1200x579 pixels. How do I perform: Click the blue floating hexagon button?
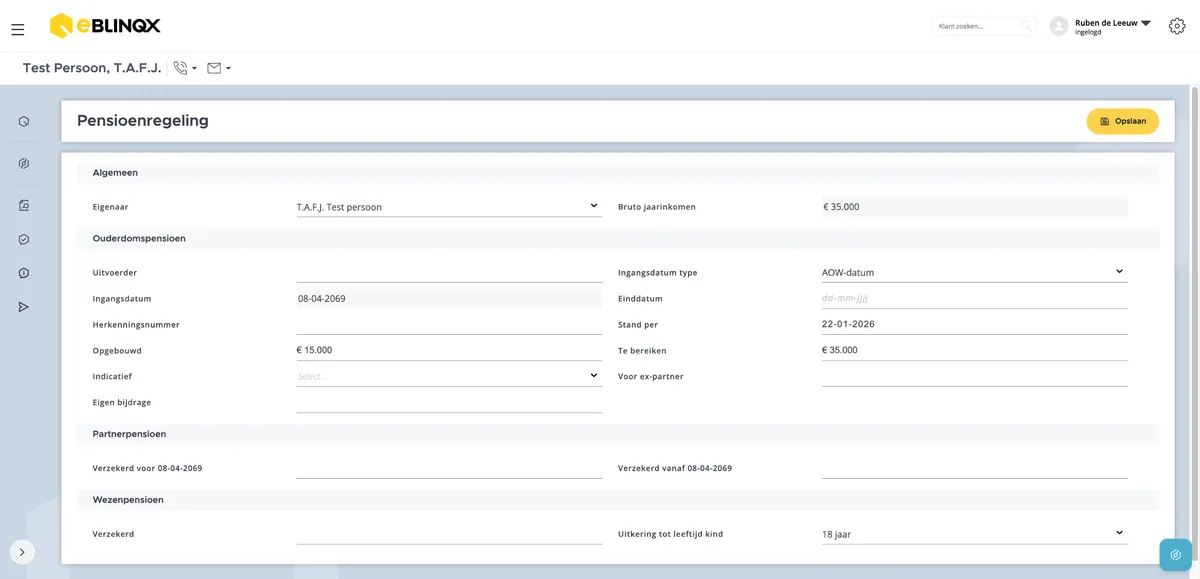pyautogui.click(x=1175, y=555)
